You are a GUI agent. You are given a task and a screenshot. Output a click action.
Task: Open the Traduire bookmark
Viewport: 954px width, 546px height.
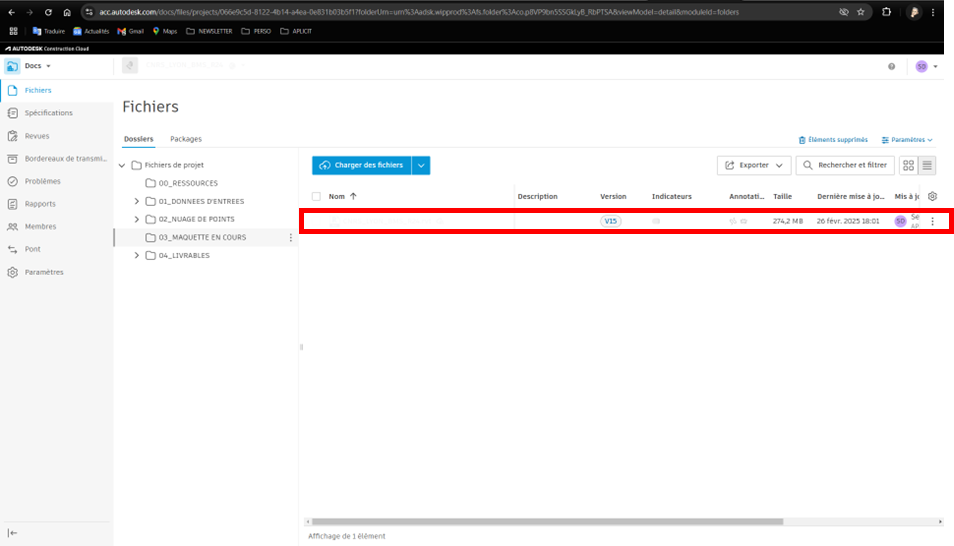pos(48,31)
